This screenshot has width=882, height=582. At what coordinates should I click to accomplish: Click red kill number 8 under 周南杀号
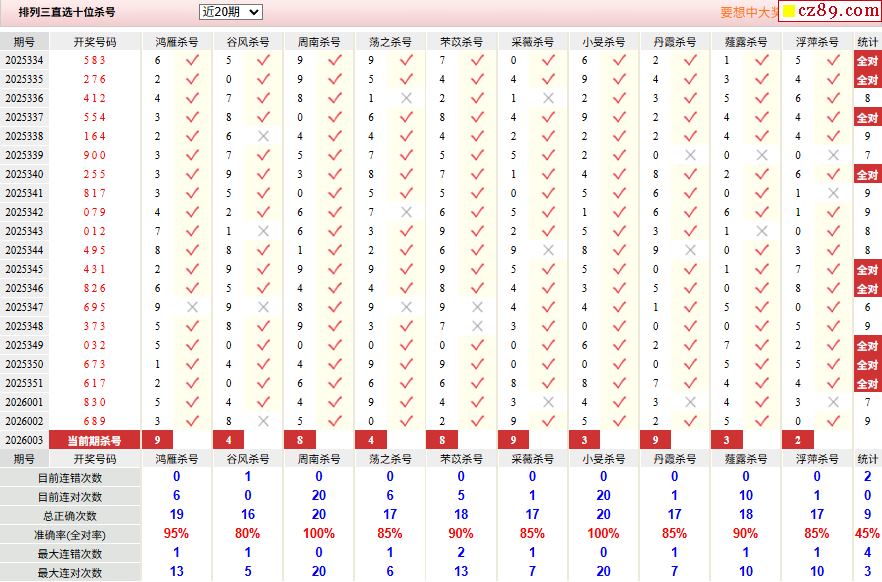[x=300, y=440]
